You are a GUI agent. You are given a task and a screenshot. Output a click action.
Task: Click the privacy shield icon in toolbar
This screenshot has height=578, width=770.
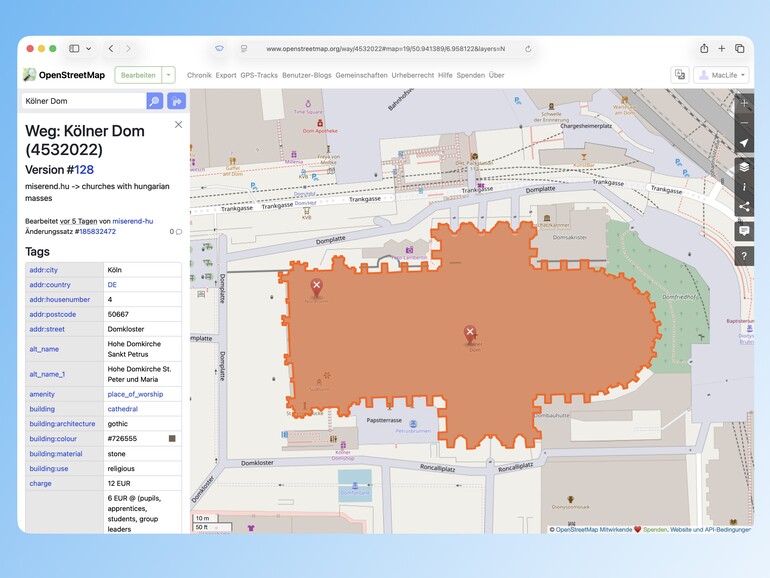[x=219, y=49]
